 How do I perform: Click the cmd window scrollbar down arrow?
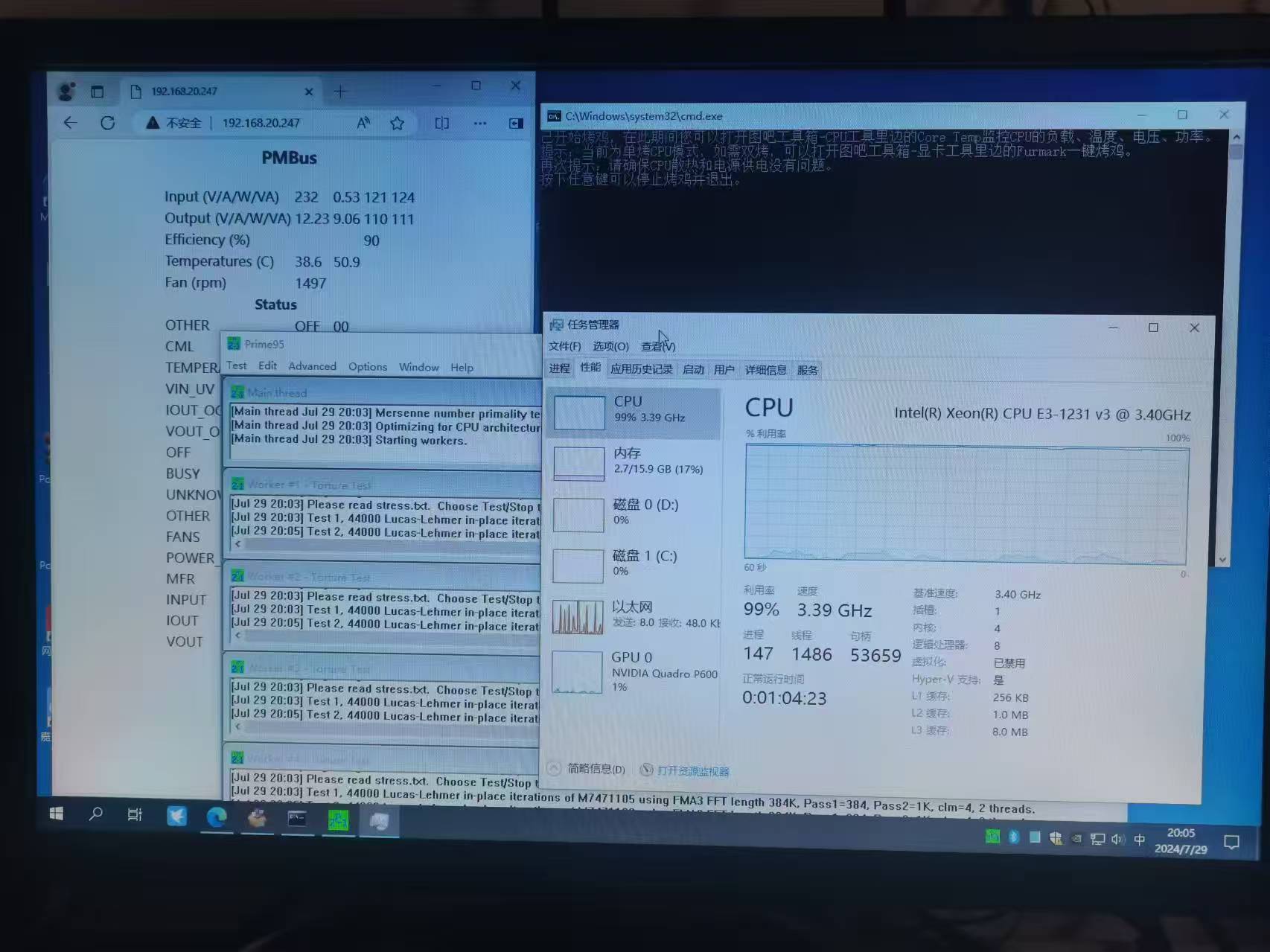1222,560
